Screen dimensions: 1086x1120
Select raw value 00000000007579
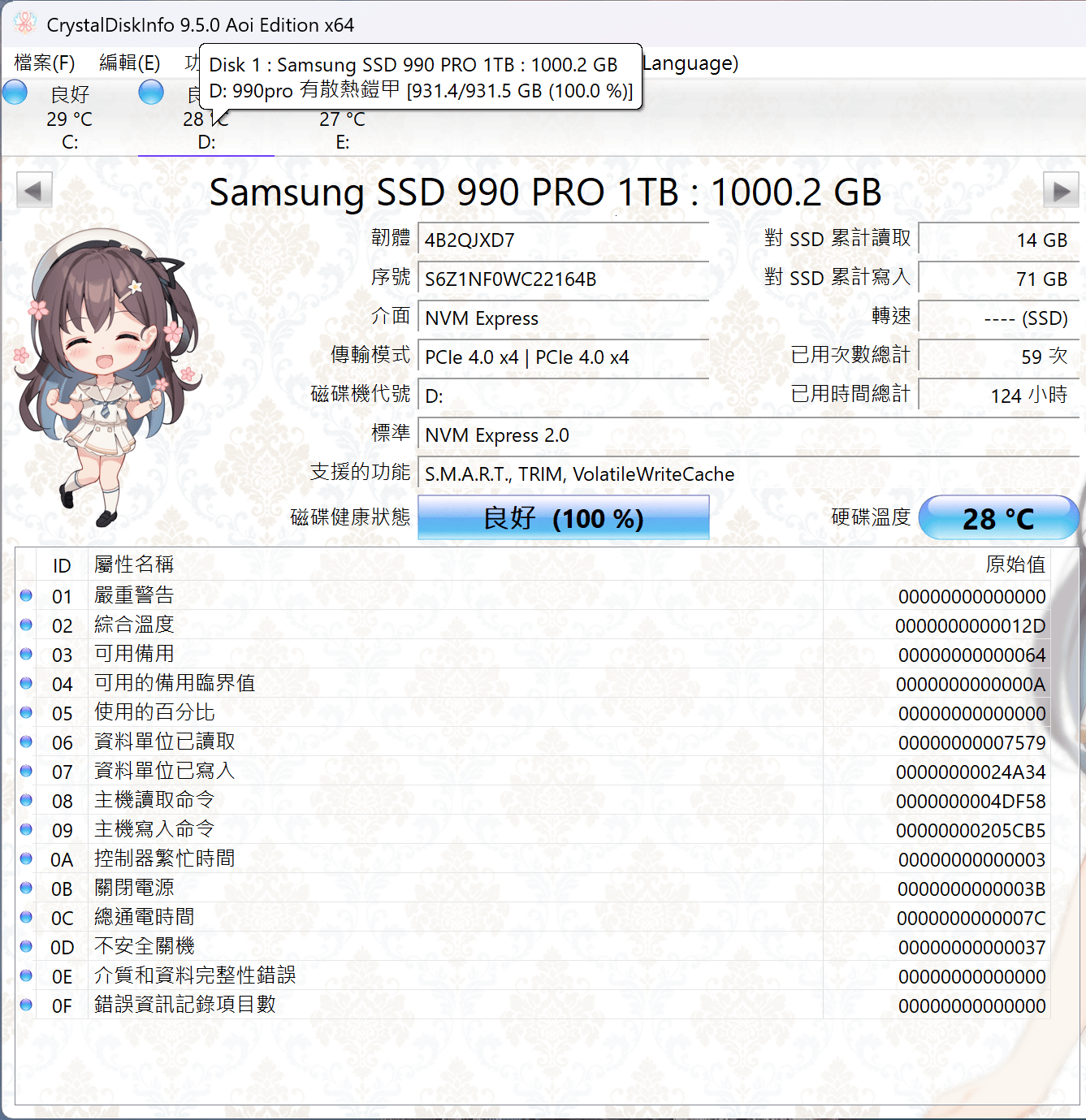point(972,742)
